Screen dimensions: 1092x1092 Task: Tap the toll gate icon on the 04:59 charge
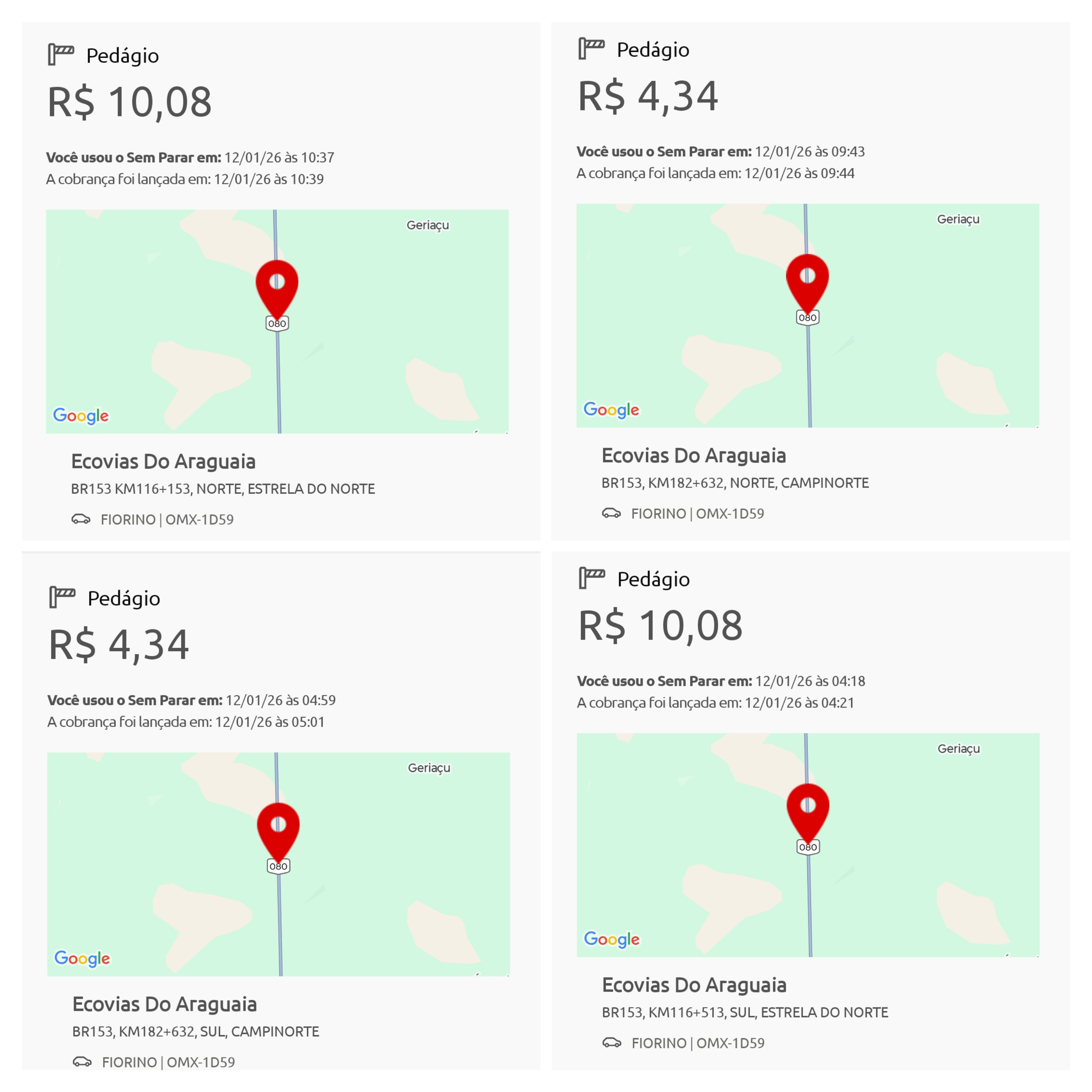[x=62, y=598]
